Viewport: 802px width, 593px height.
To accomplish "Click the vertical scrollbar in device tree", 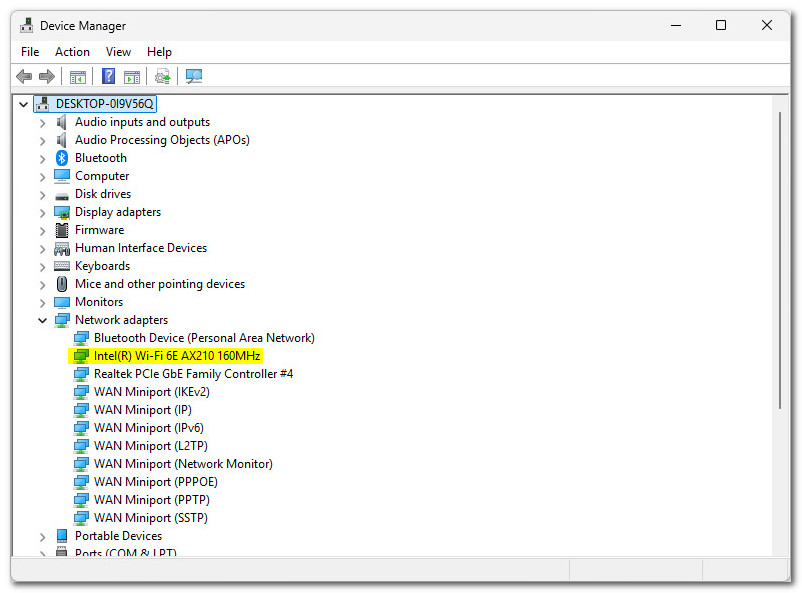I will coord(780,260).
